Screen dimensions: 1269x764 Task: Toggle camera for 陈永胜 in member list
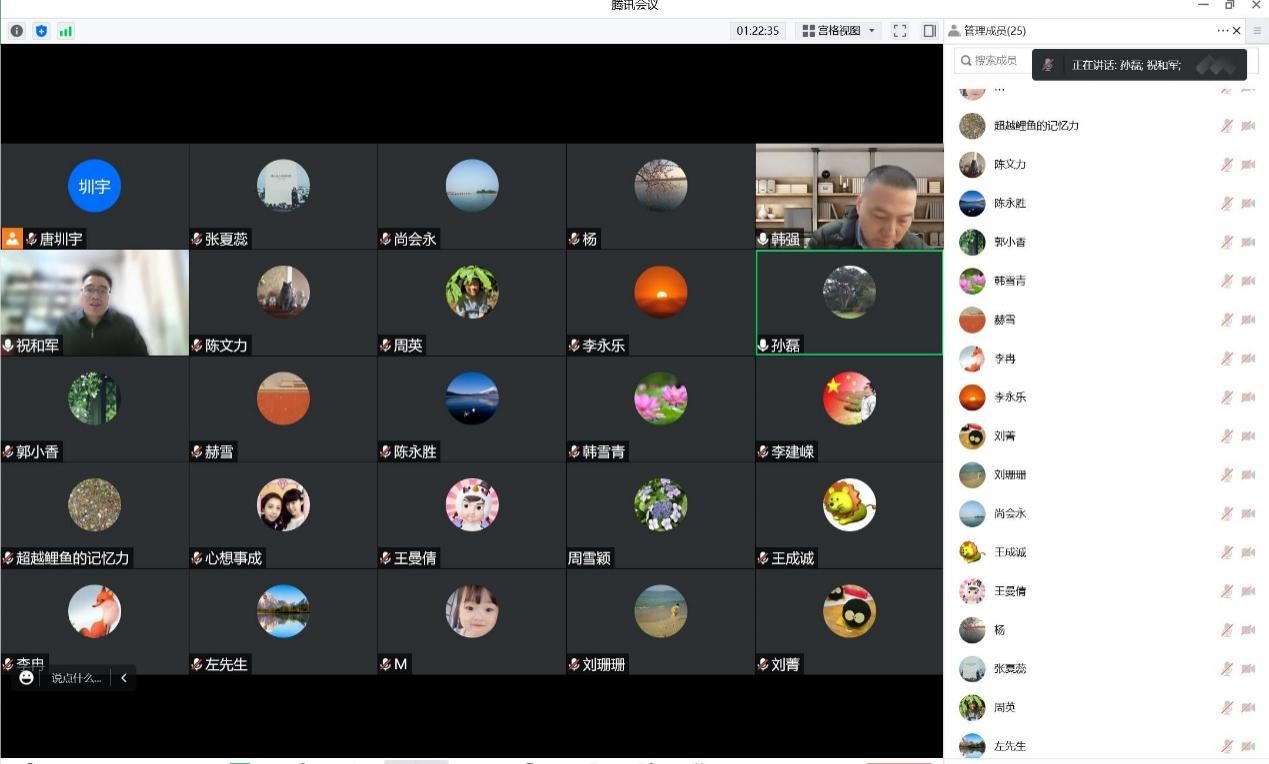(x=1248, y=203)
